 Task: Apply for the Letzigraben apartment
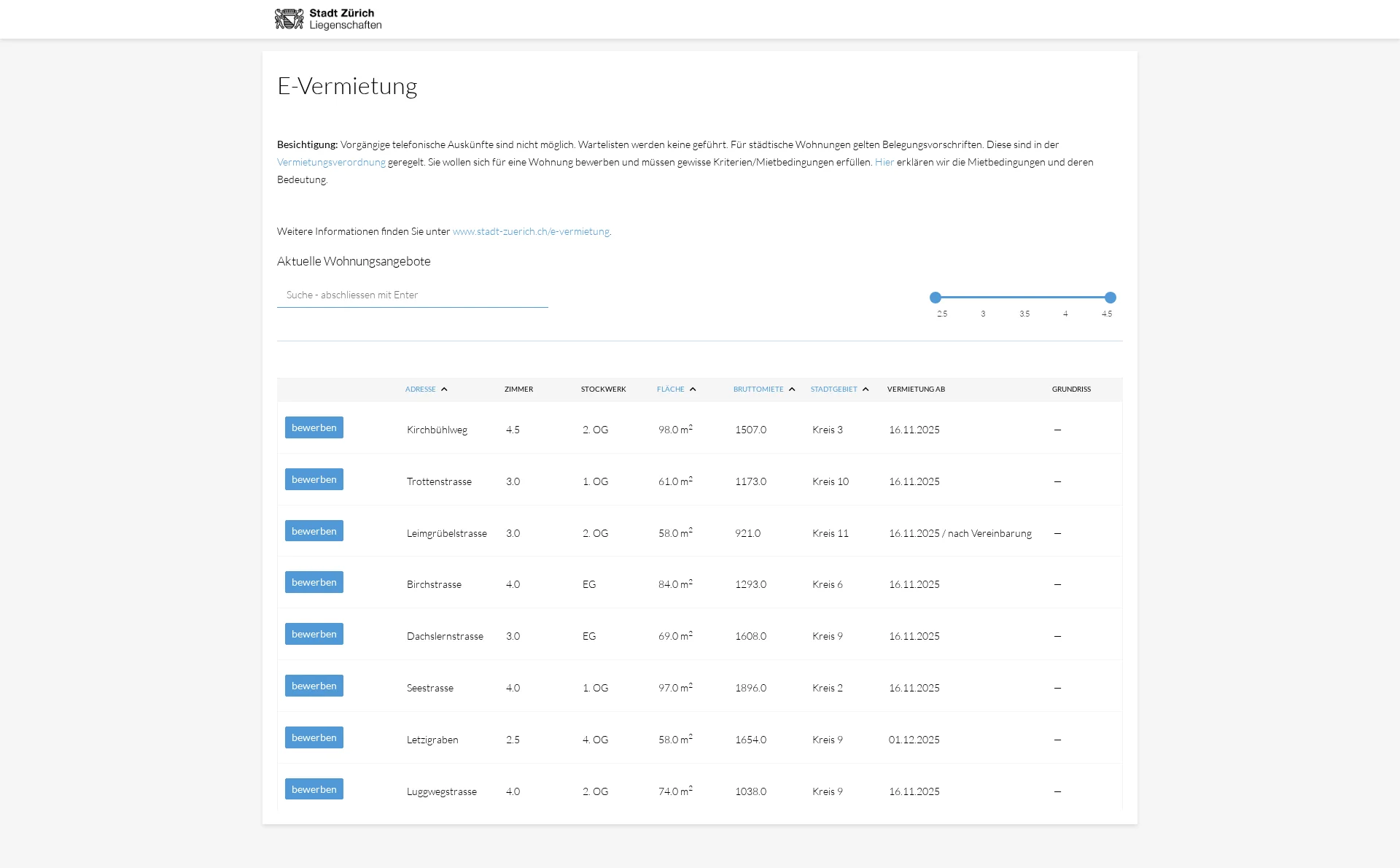pos(314,738)
